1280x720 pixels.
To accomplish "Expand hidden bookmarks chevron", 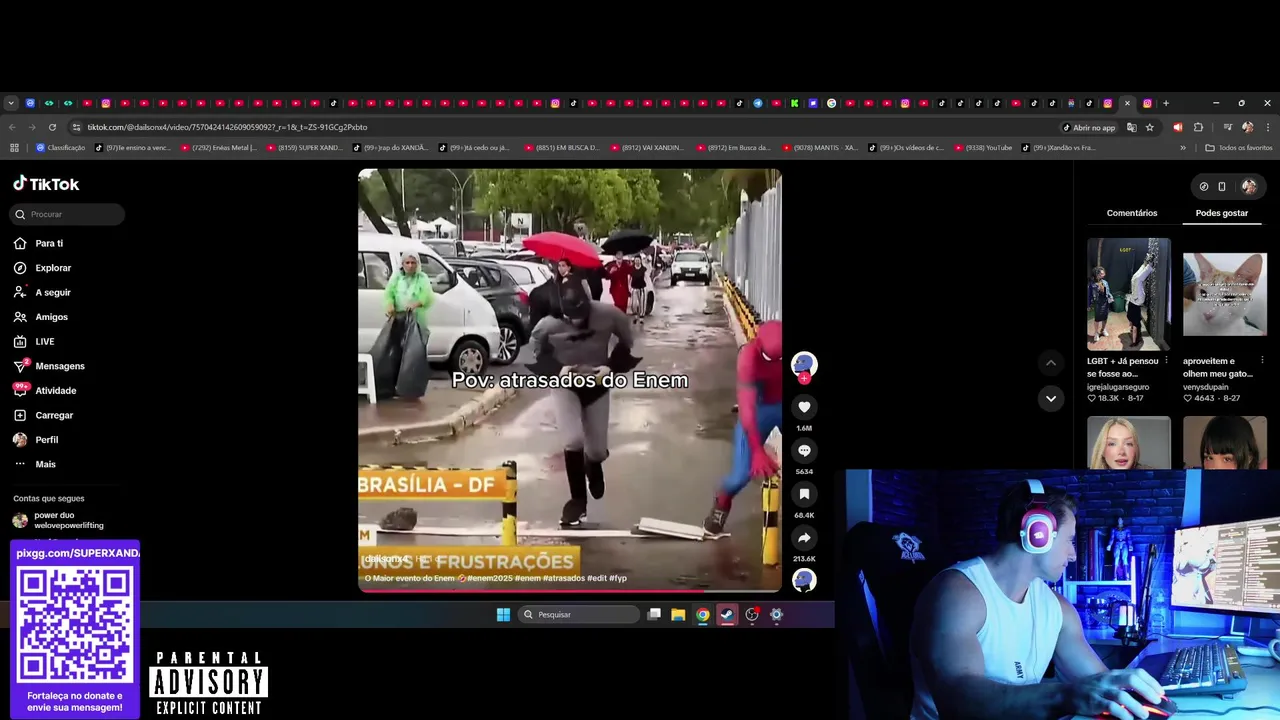I will coord(1183,148).
